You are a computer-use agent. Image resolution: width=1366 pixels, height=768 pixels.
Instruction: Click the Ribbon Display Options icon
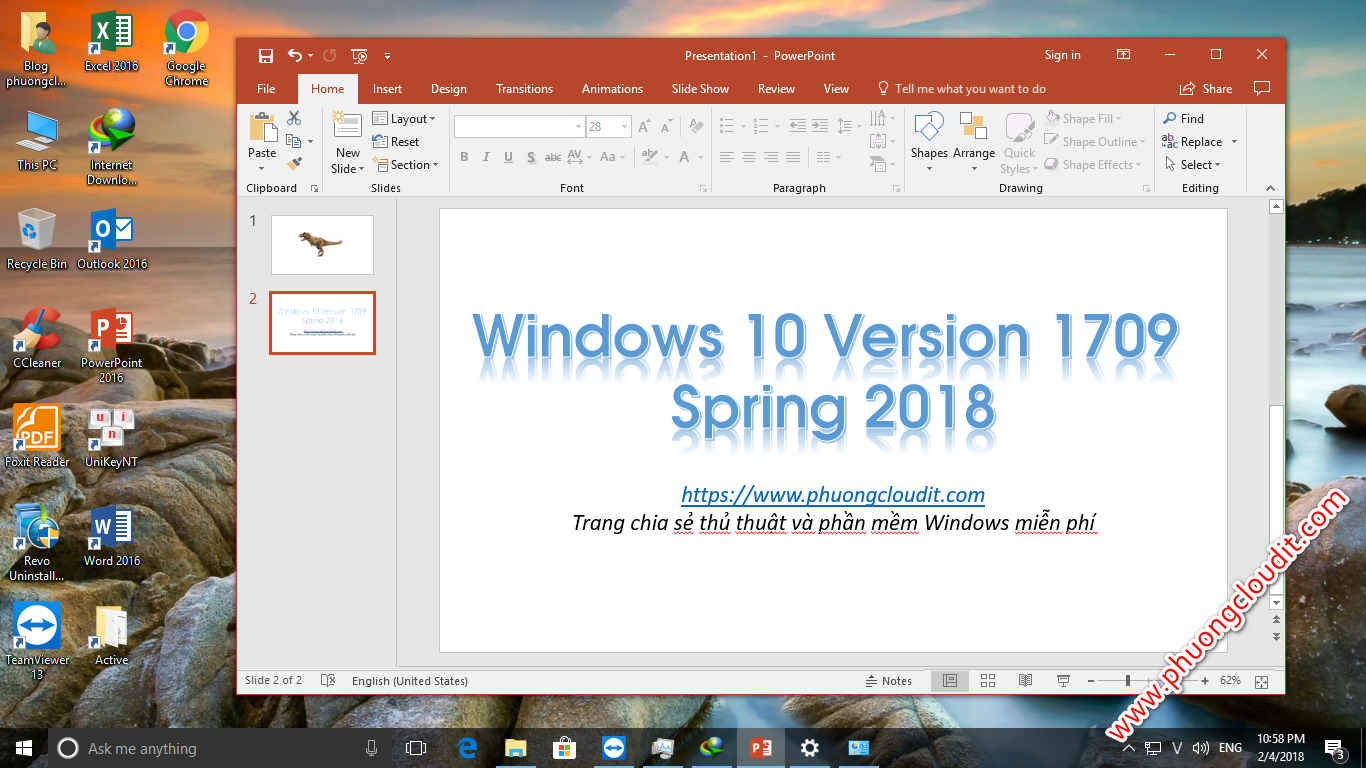1124,55
